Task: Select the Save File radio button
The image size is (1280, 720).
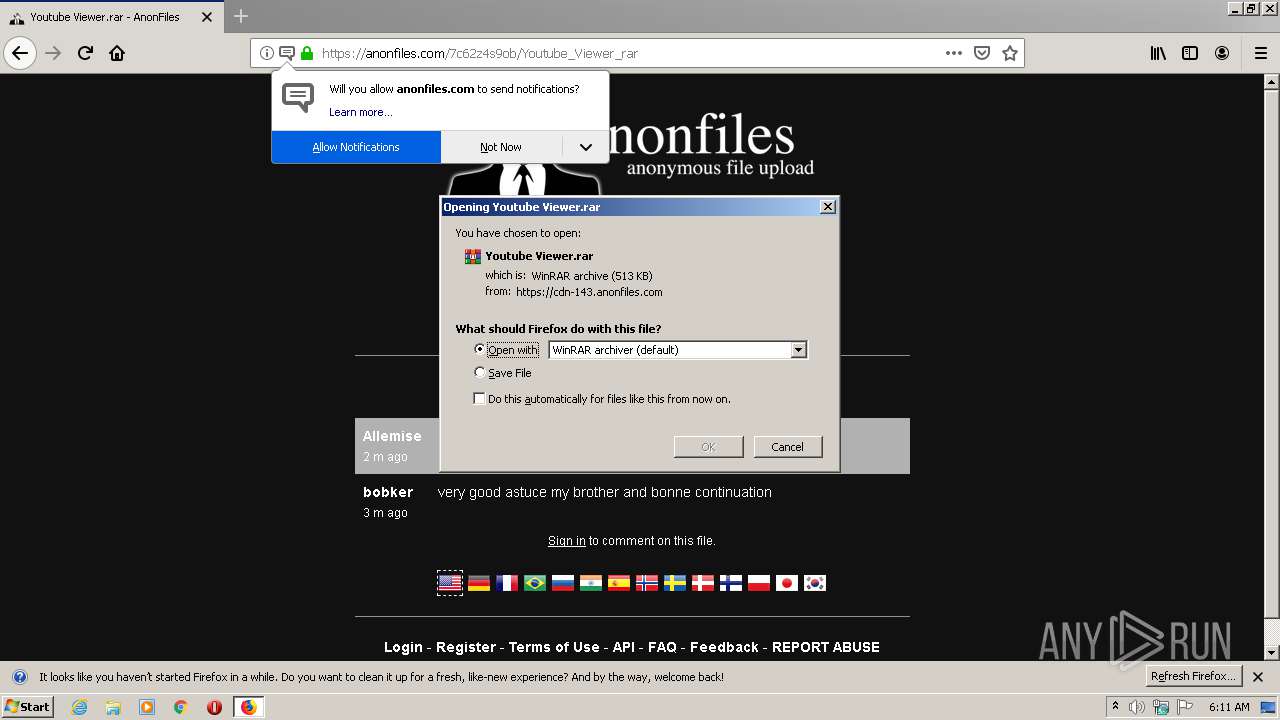Action: tap(480, 372)
